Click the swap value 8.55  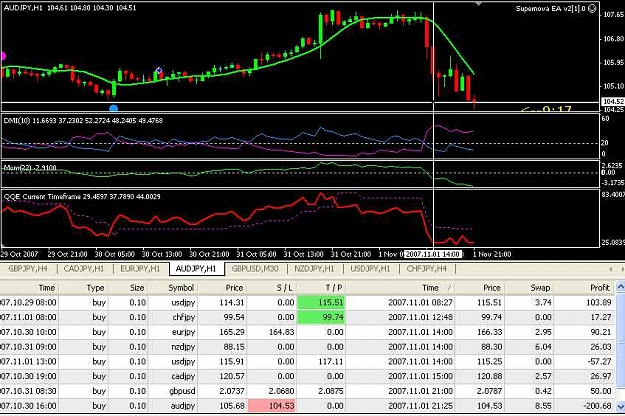(543, 406)
